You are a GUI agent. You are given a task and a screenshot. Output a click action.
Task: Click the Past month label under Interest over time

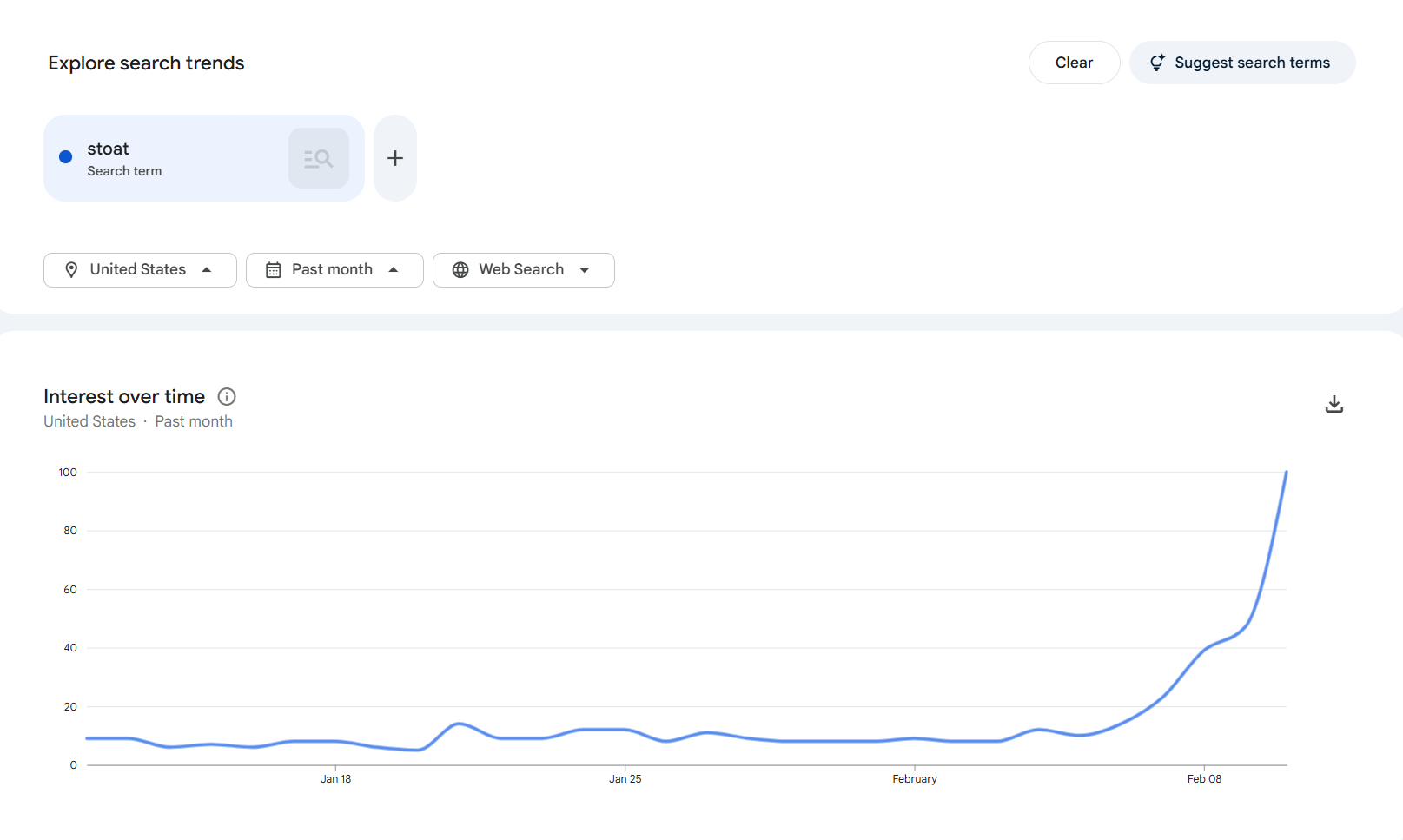[x=193, y=420]
